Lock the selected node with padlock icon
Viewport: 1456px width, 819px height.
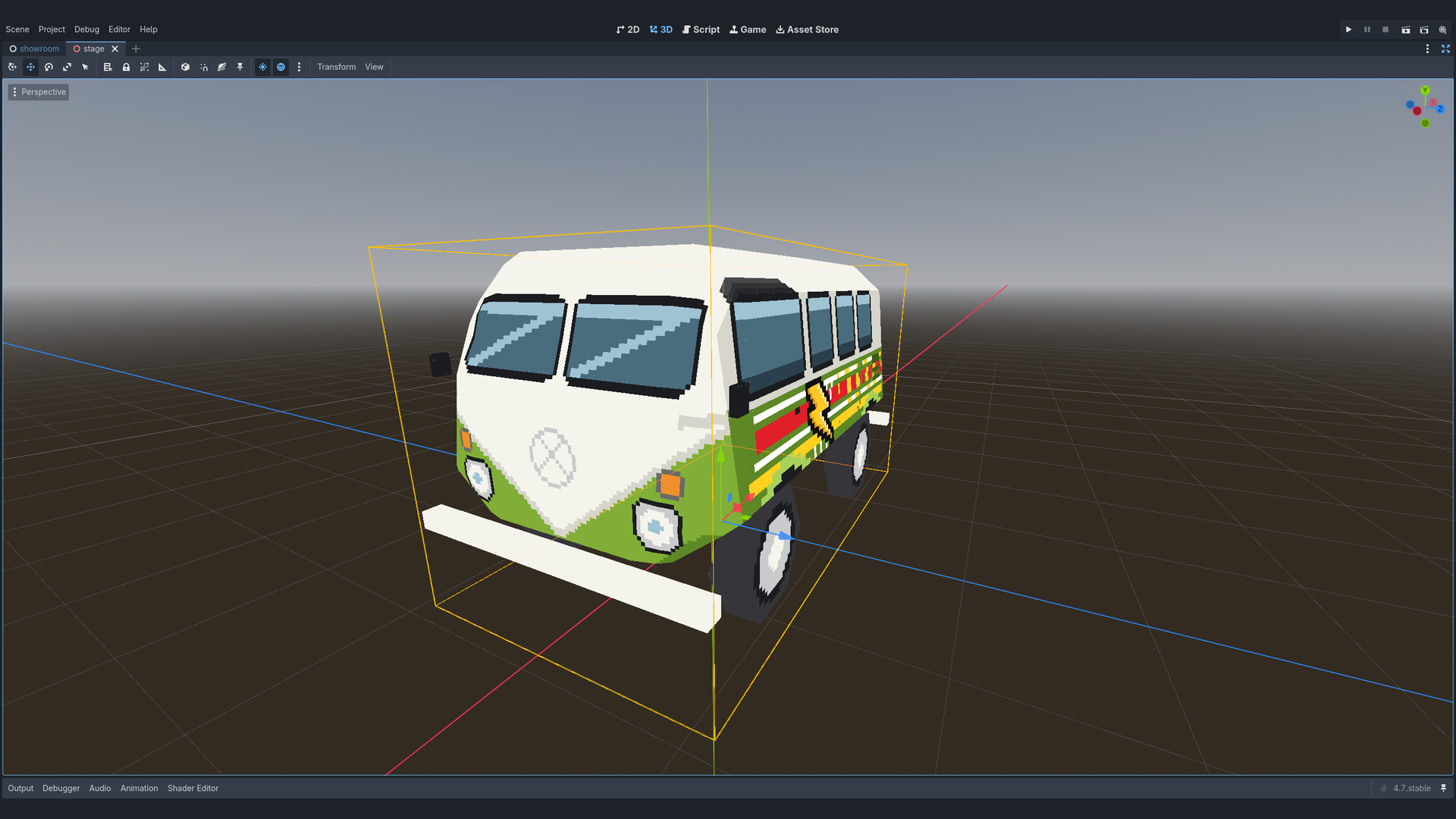[x=126, y=67]
